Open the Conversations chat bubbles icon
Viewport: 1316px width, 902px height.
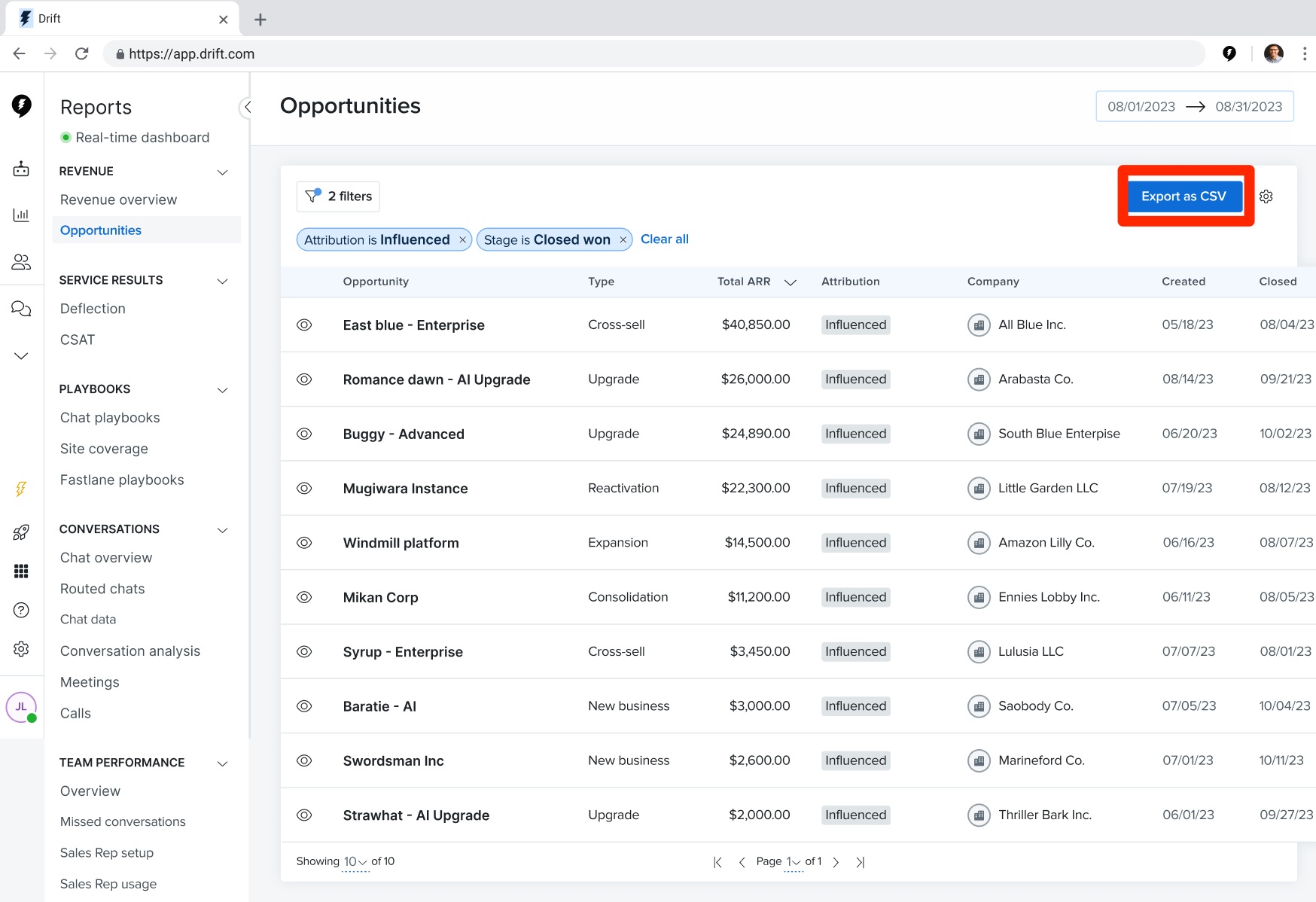point(21,309)
